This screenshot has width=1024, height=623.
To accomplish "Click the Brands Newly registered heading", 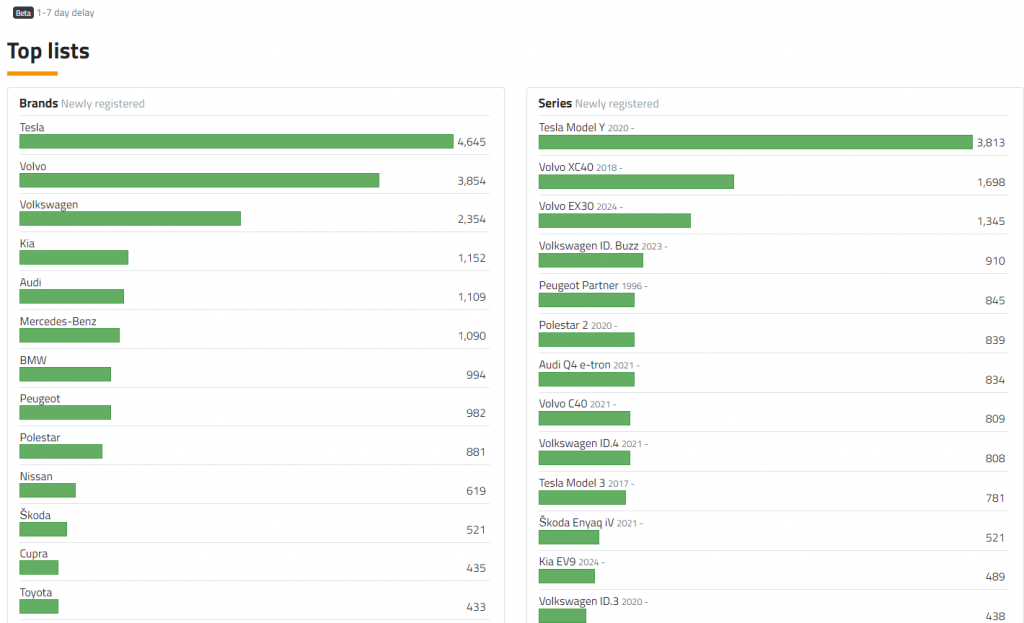I will coord(82,103).
